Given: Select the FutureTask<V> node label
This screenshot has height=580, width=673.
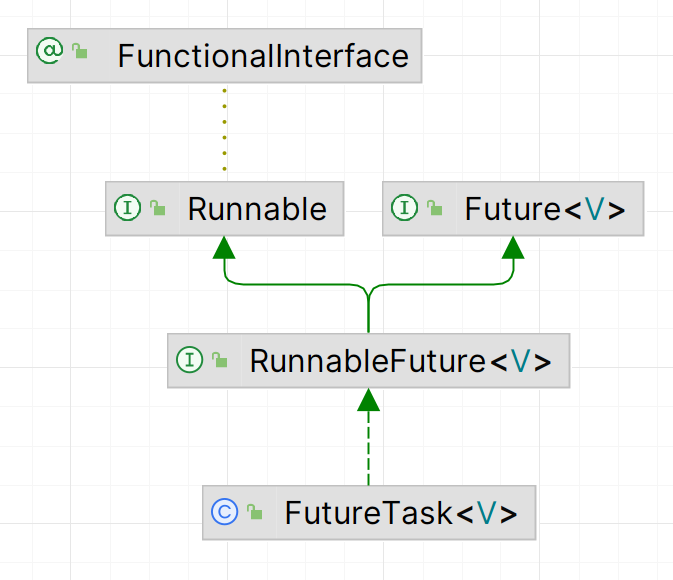Looking at the screenshot, I should (401, 513).
